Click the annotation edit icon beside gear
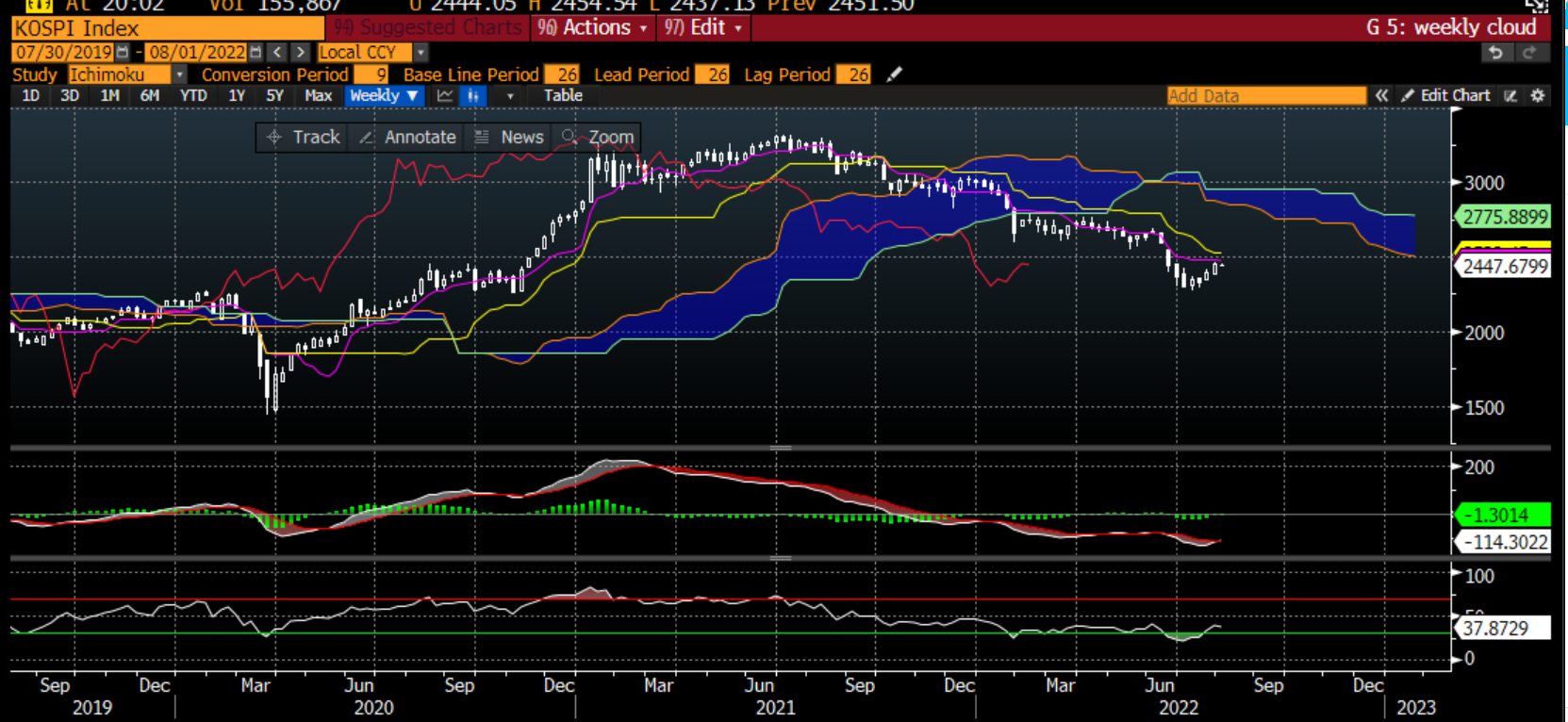This screenshot has height=722, width=1568. tap(1510, 95)
